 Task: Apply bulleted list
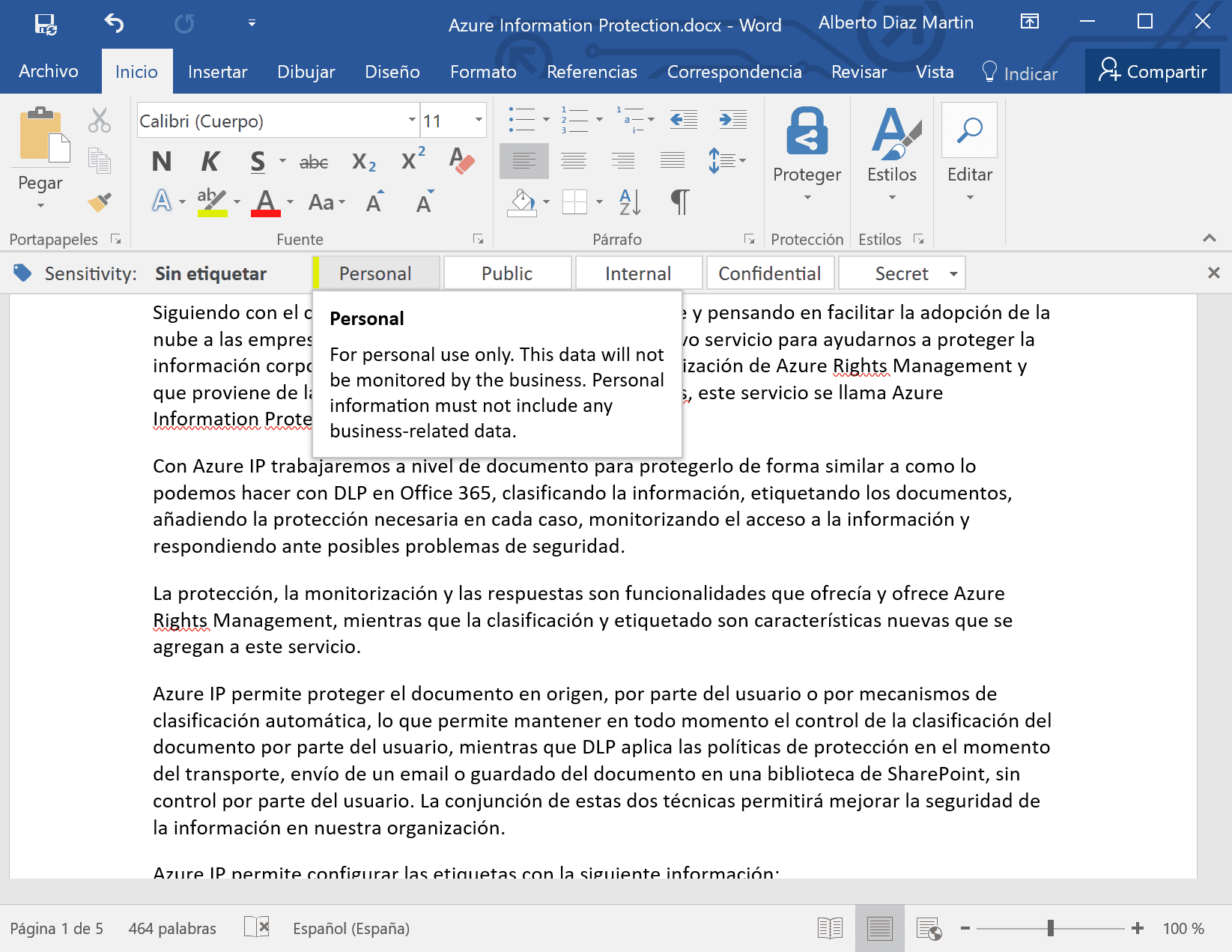(x=522, y=119)
